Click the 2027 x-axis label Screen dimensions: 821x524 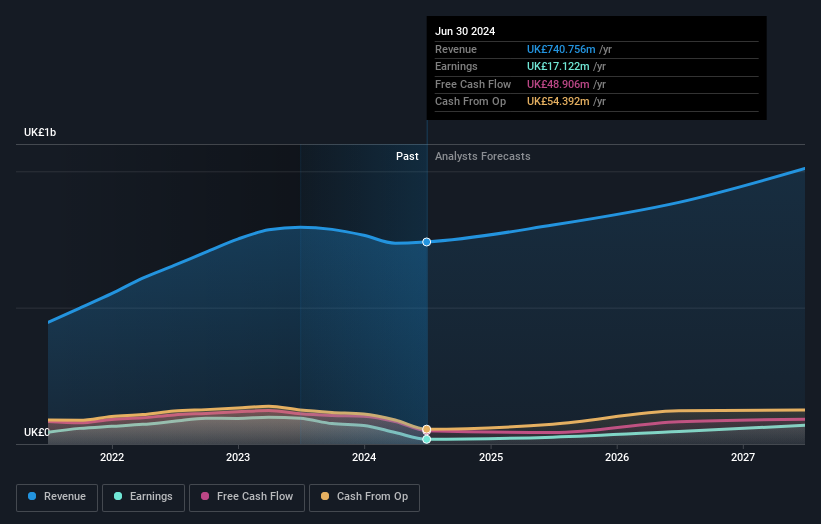coord(742,458)
